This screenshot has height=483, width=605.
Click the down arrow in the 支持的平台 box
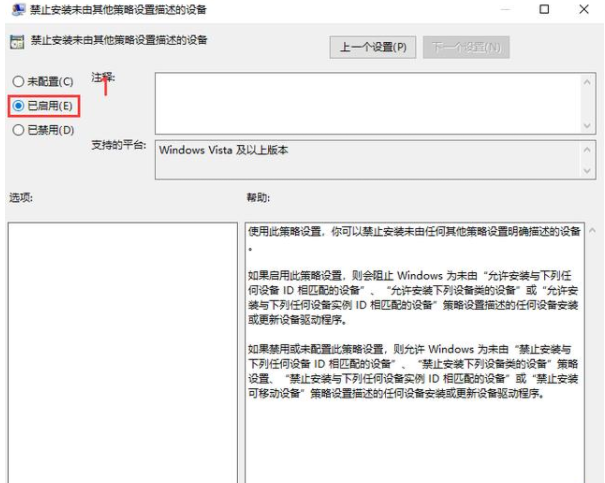click(x=588, y=174)
